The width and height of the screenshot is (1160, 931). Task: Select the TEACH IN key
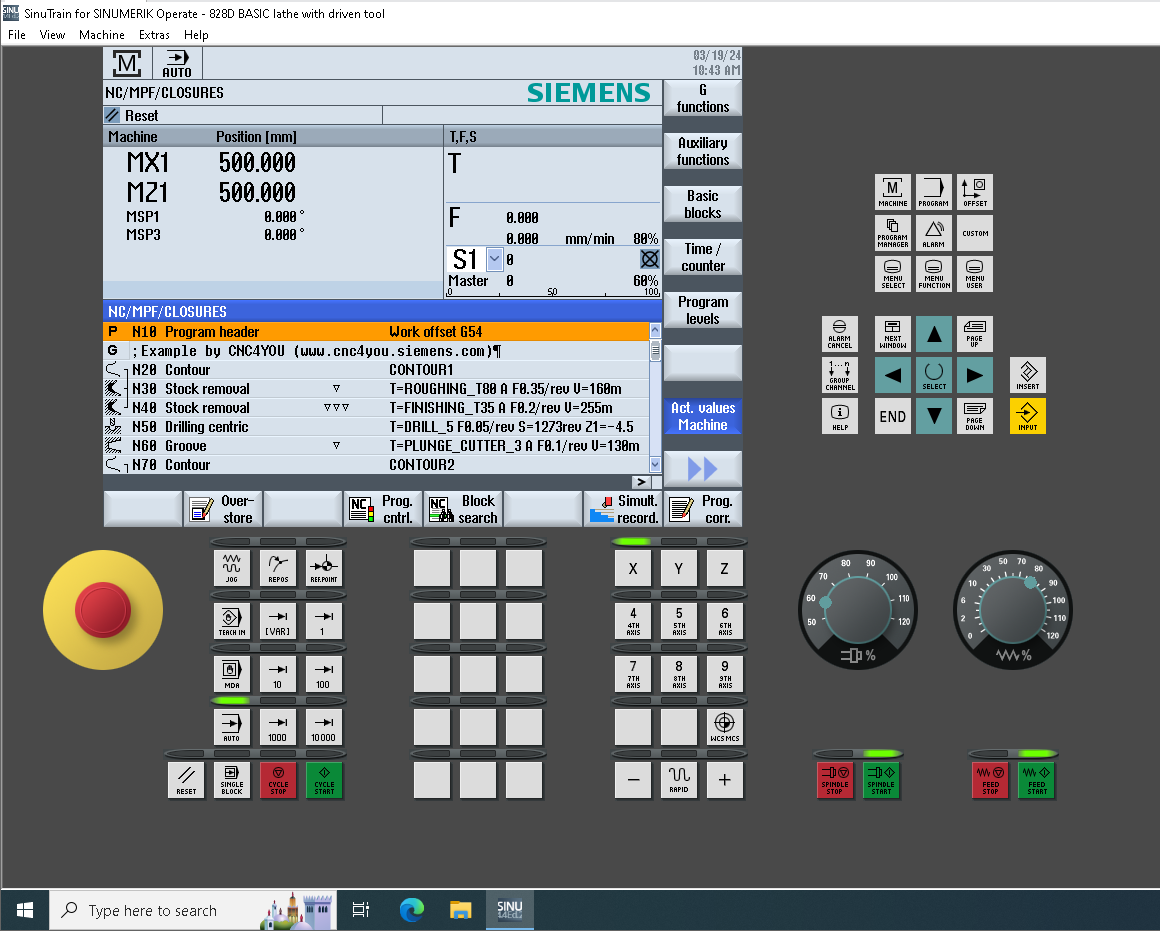[x=232, y=621]
